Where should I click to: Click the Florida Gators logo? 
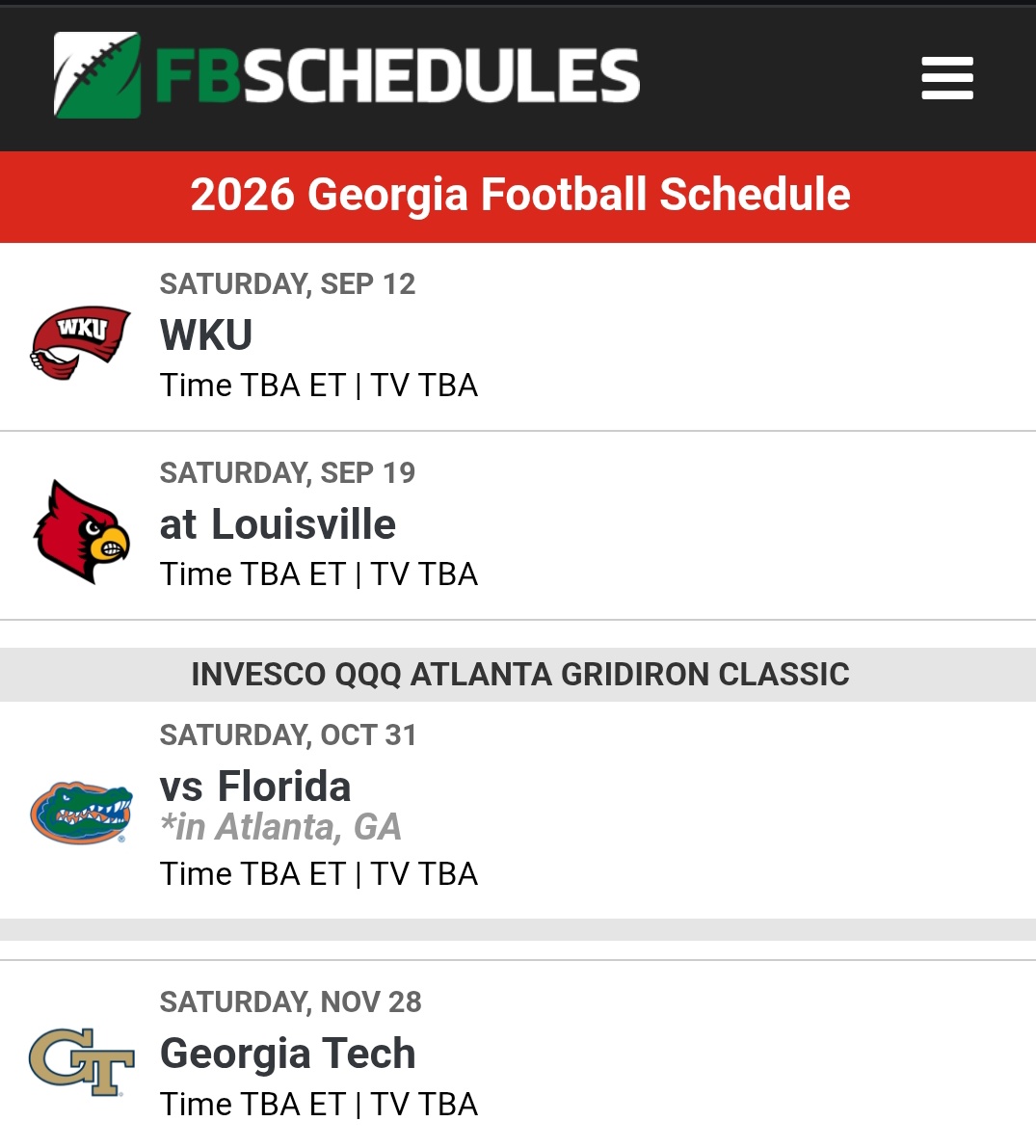81,812
